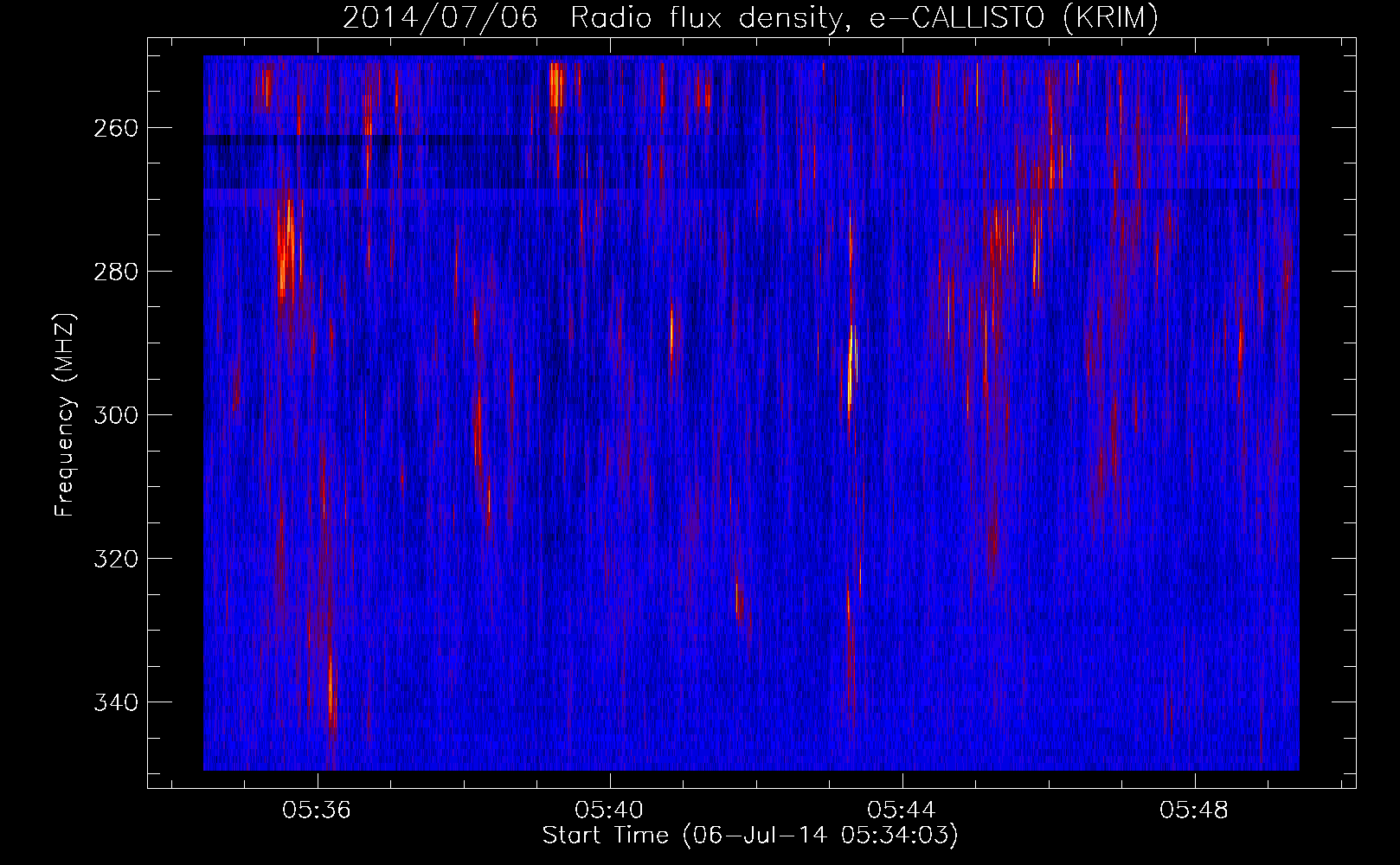The width and height of the screenshot is (1400, 865).
Task: Click the 340 frequency tick label
Action: [114, 702]
